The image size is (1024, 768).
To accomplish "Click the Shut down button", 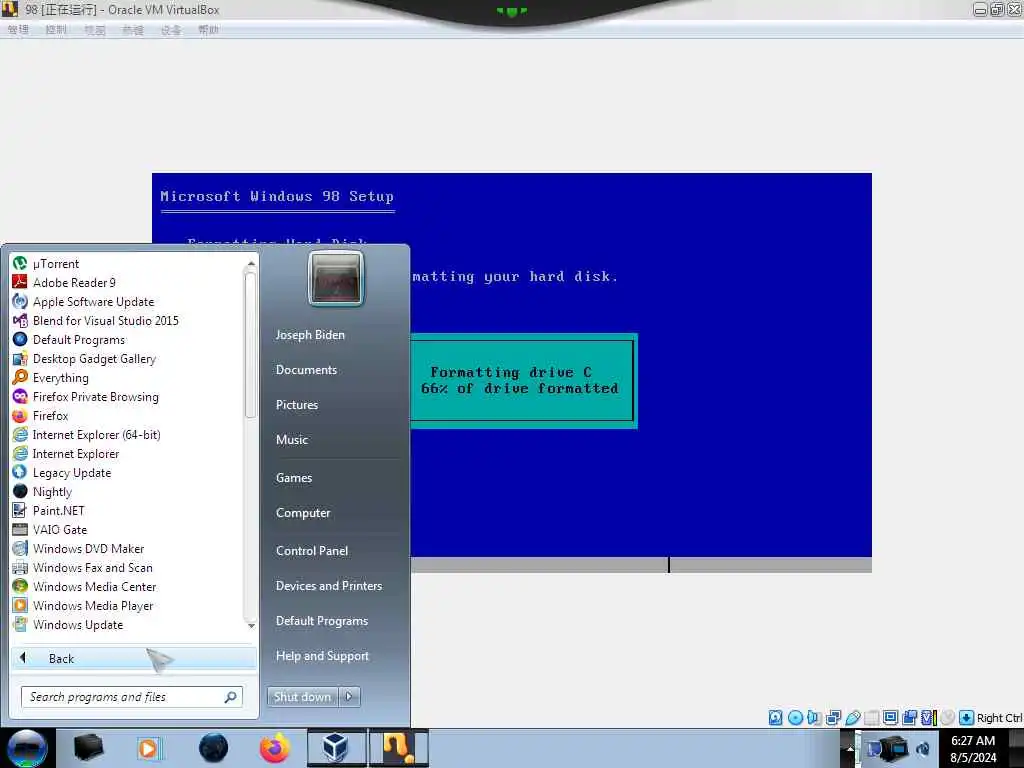I will tap(302, 697).
